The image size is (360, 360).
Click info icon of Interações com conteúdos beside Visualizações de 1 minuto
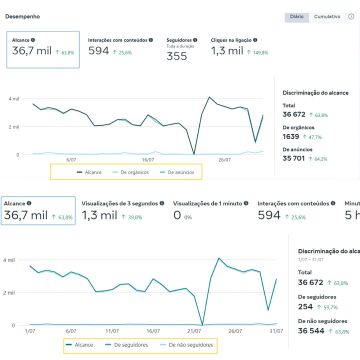pos(332,203)
